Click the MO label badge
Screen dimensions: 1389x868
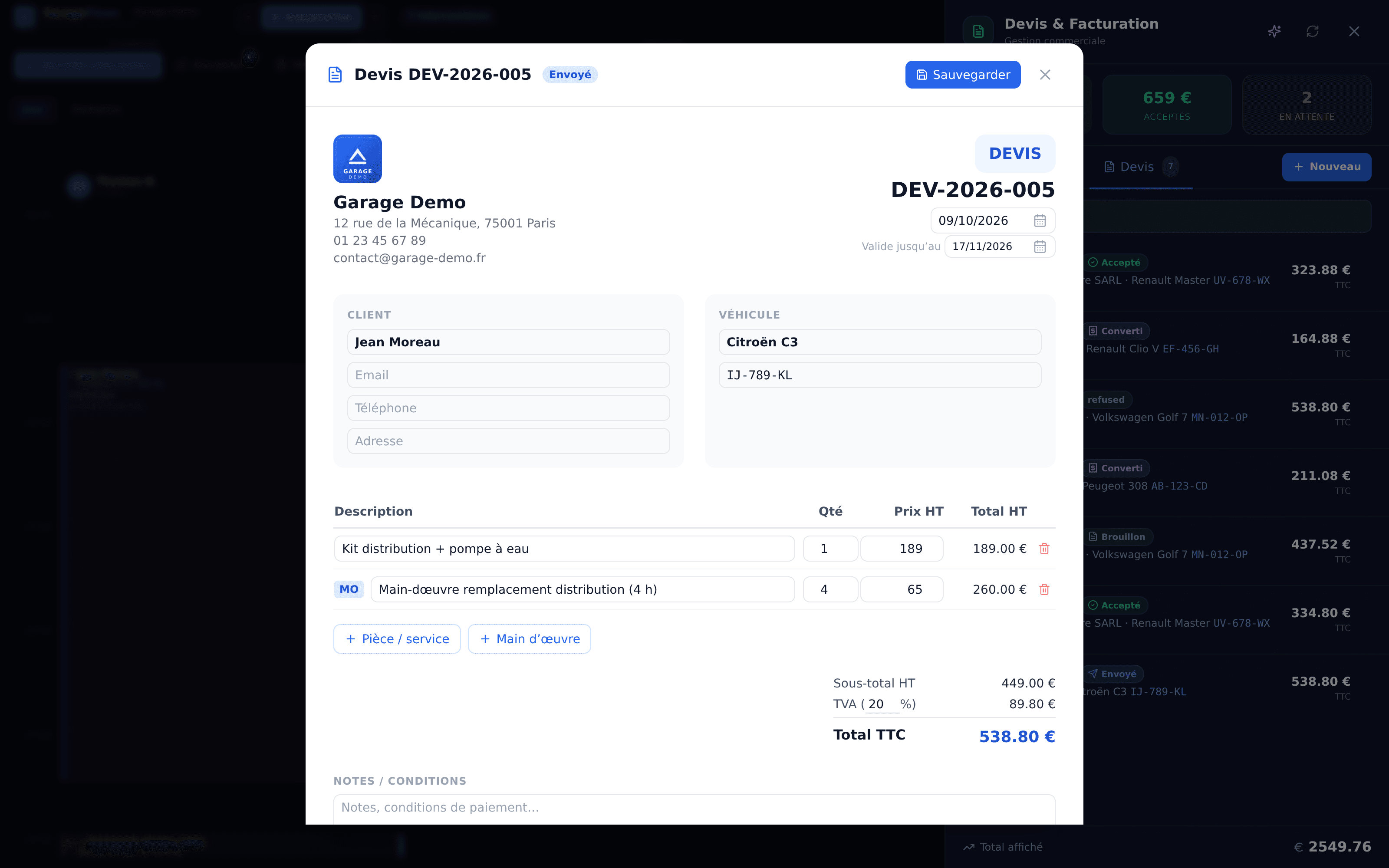349,589
